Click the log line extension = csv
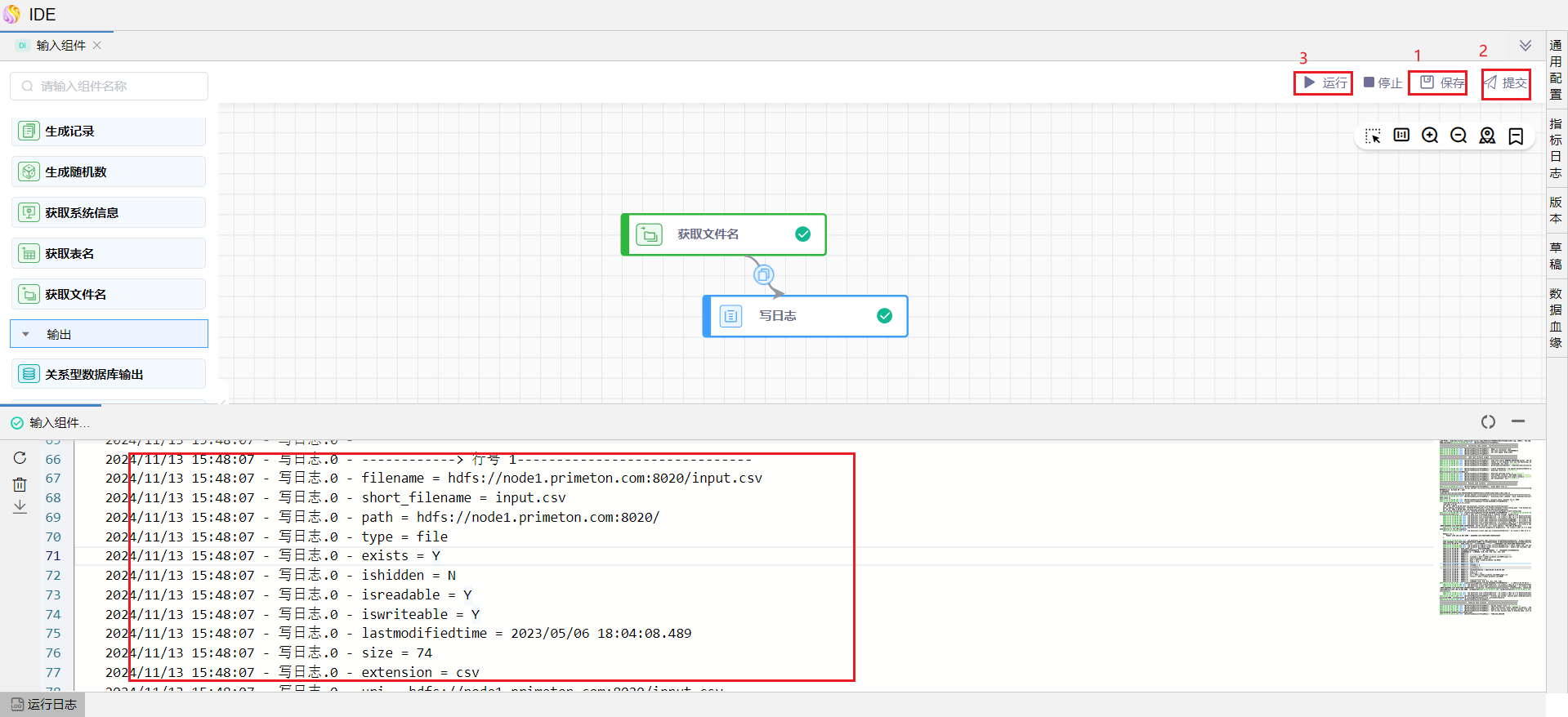 pyautogui.click(x=293, y=673)
